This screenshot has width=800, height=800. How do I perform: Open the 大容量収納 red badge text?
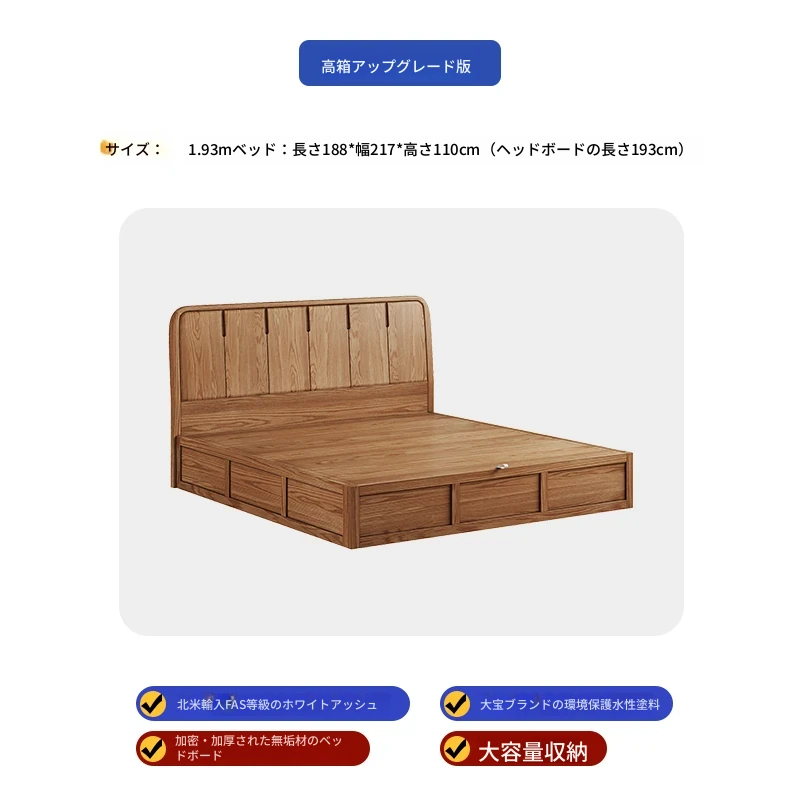click(x=533, y=752)
